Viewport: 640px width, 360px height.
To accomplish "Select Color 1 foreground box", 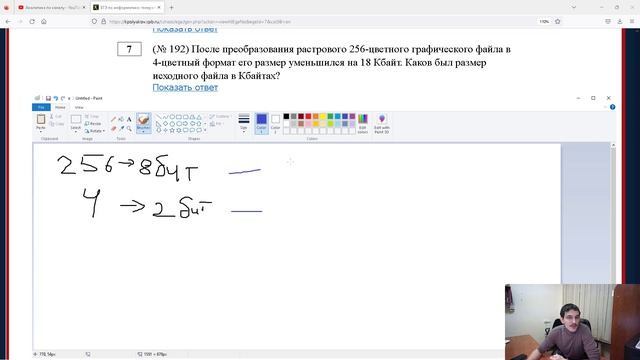I will [x=262, y=124].
